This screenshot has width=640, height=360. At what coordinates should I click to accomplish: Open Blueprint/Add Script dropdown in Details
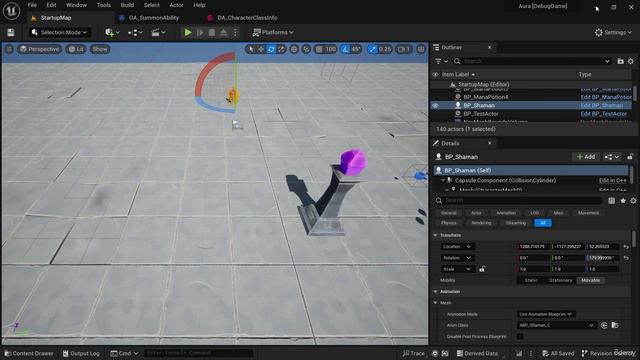(612, 157)
